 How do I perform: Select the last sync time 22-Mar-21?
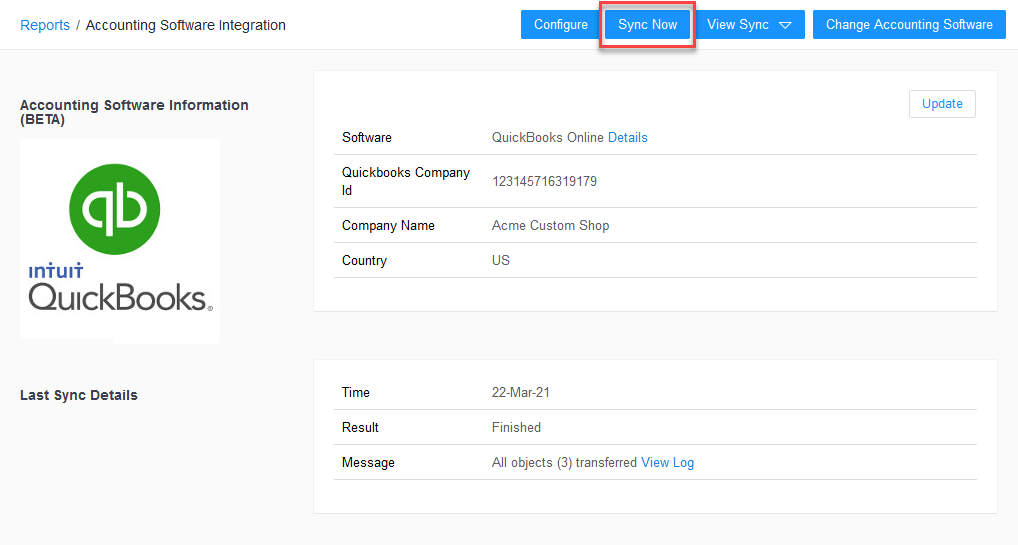pos(521,392)
